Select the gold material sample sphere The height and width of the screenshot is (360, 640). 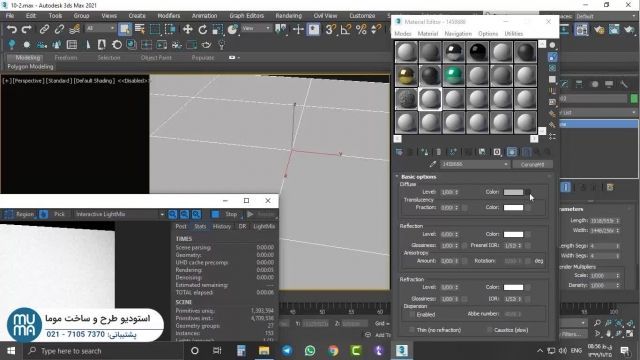click(x=406, y=75)
